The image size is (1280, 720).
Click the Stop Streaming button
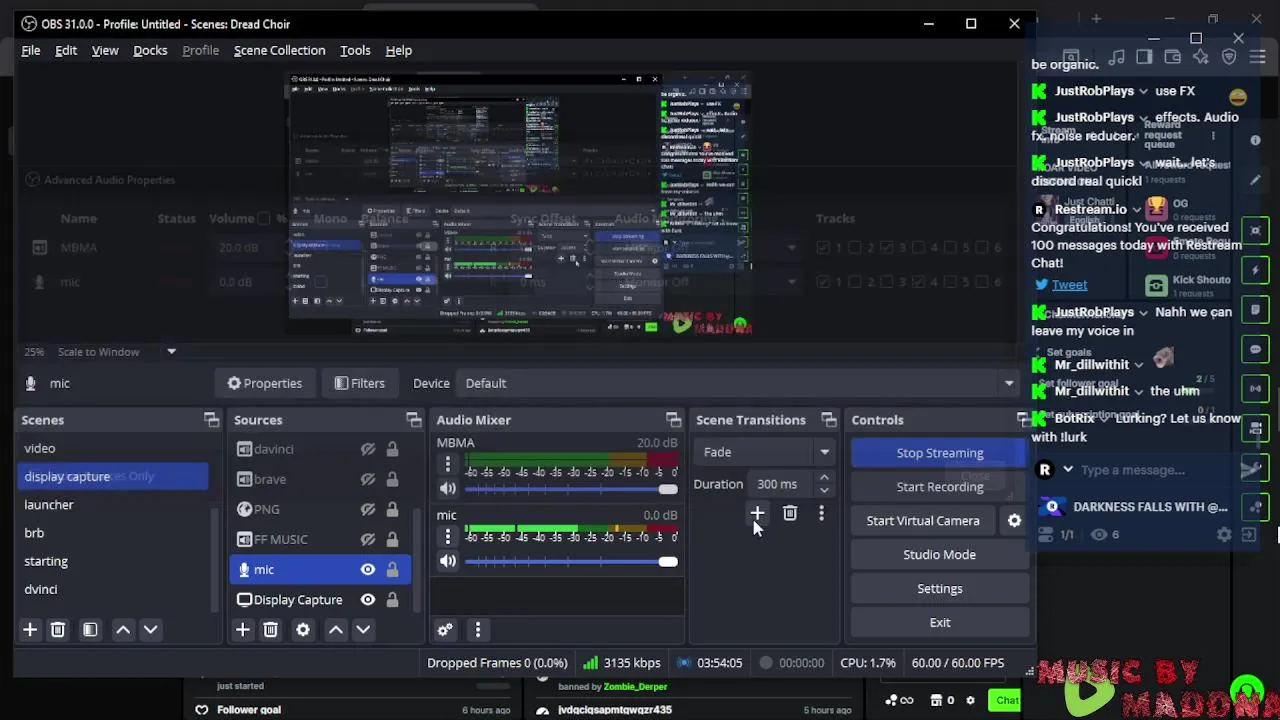pyautogui.click(x=939, y=453)
